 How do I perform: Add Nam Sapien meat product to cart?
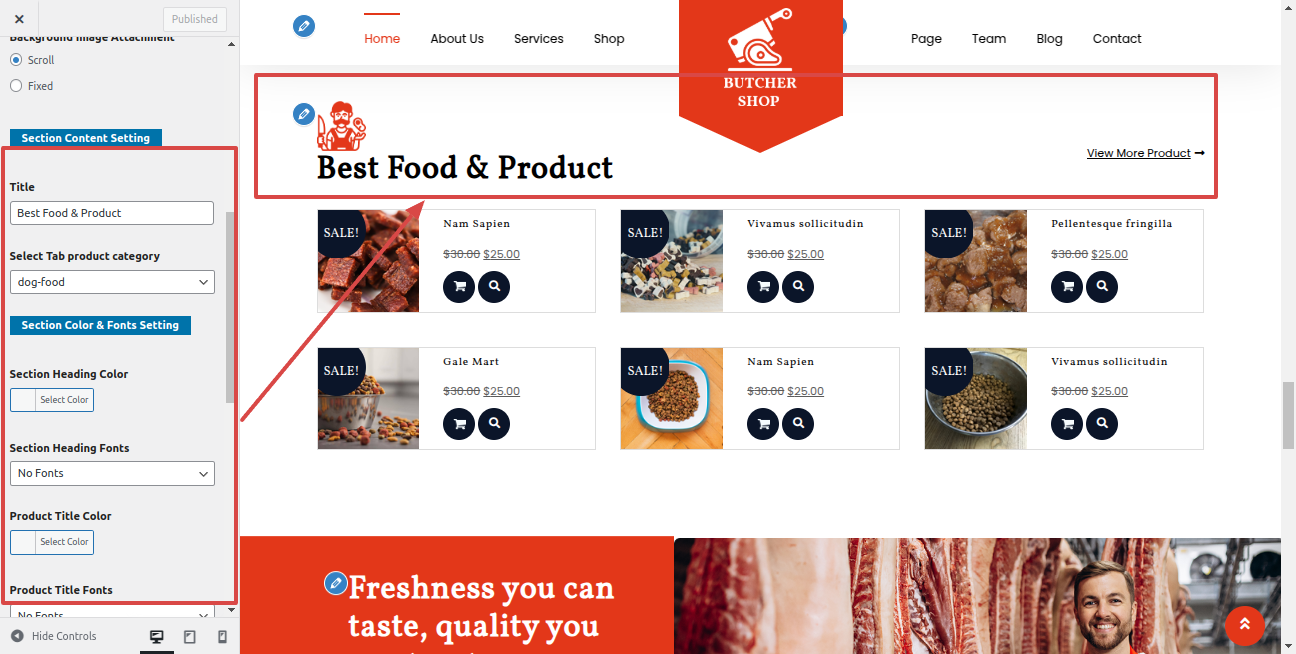tap(459, 286)
